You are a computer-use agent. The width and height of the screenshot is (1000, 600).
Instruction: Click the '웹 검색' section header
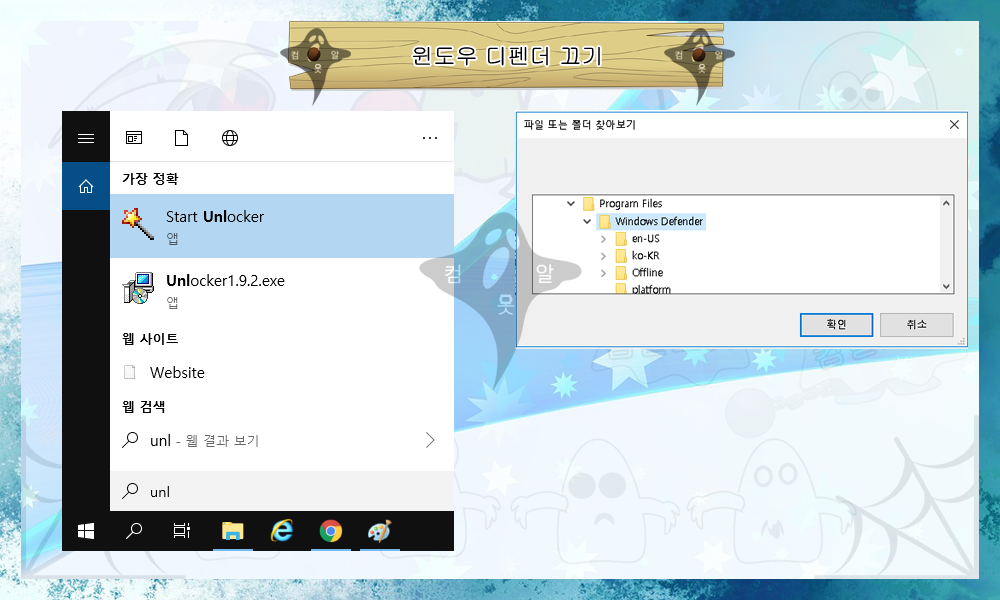pyautogui.click(x=144, y=406)
